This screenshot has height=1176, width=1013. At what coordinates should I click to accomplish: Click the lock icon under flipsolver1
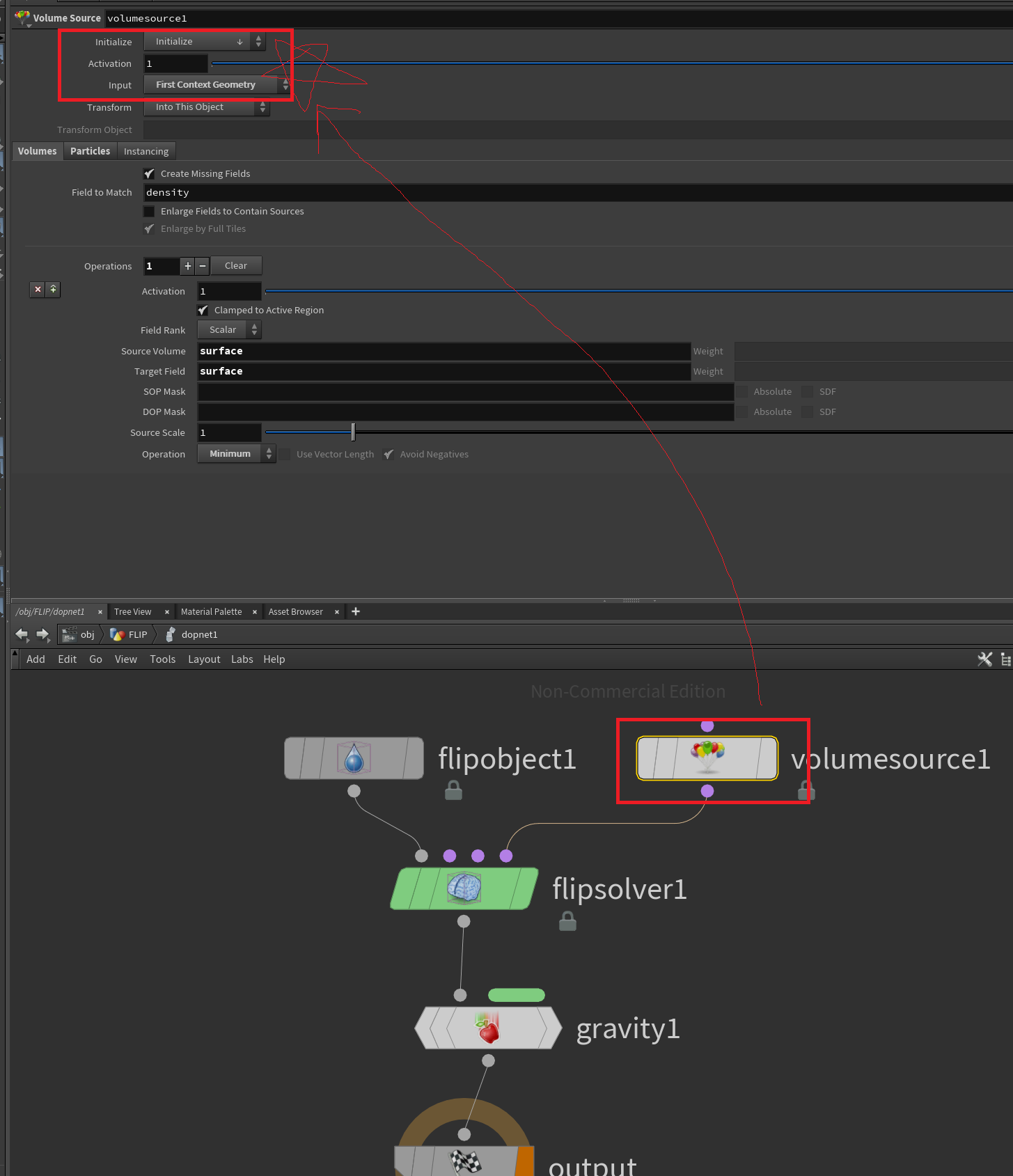coord(567,921)
